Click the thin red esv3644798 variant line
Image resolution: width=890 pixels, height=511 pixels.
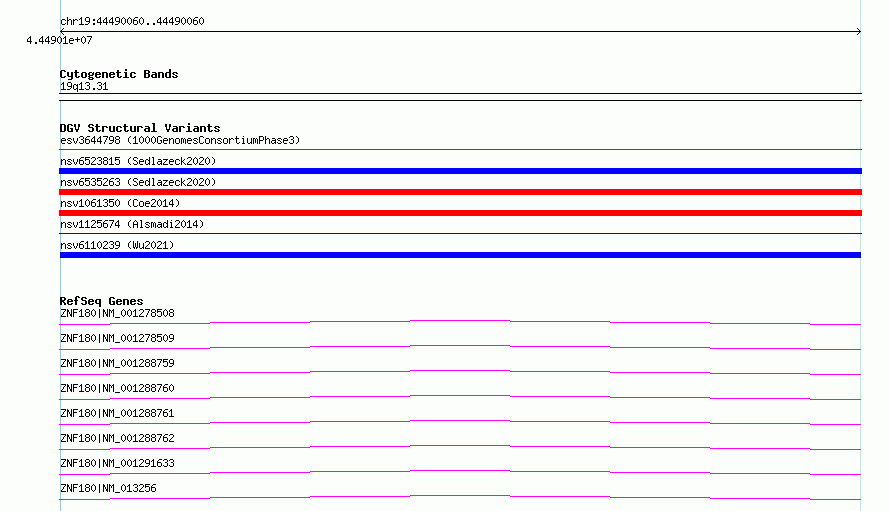pos(460,149)
